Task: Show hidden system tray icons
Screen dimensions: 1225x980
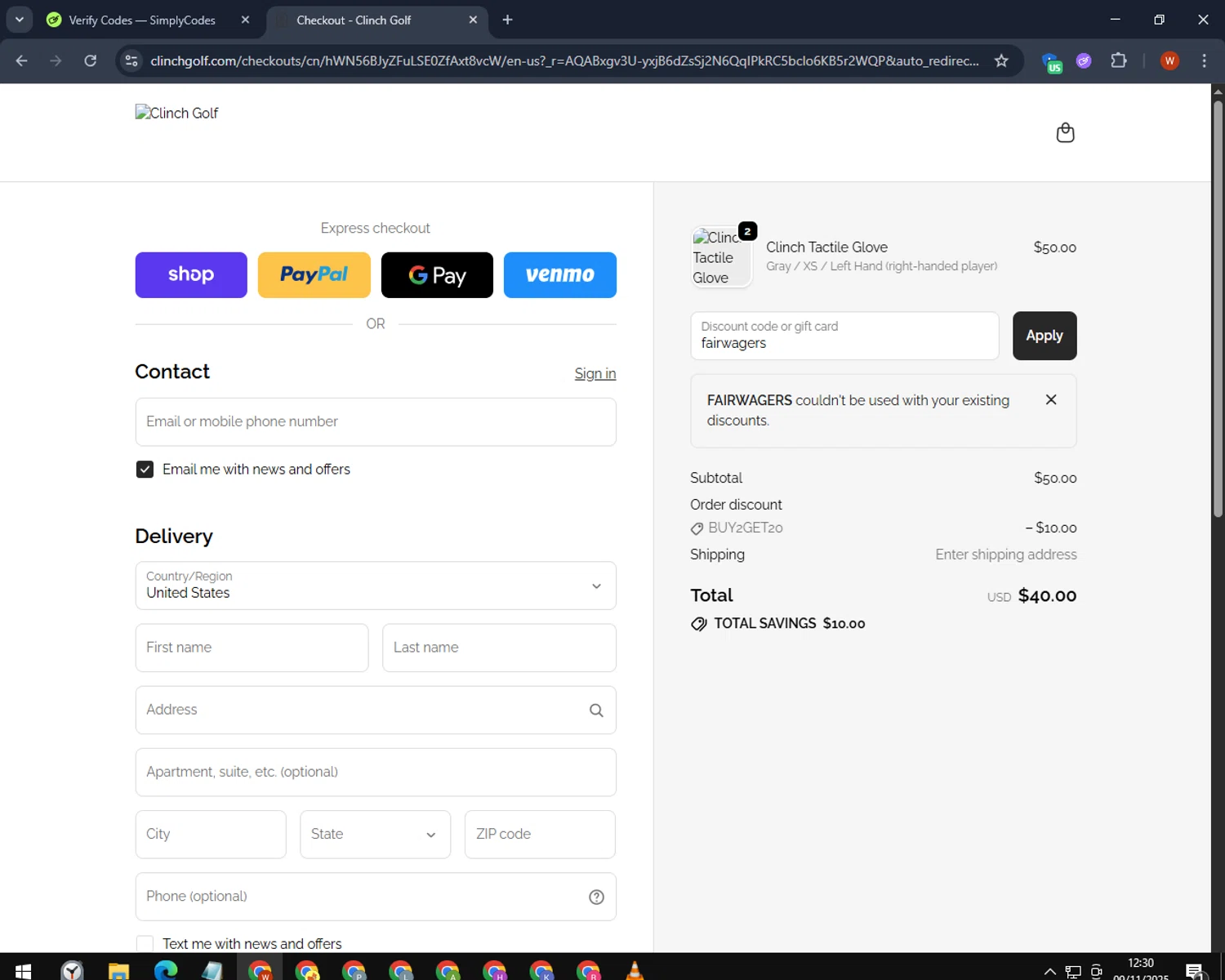Action: [x=1050, y=971]
